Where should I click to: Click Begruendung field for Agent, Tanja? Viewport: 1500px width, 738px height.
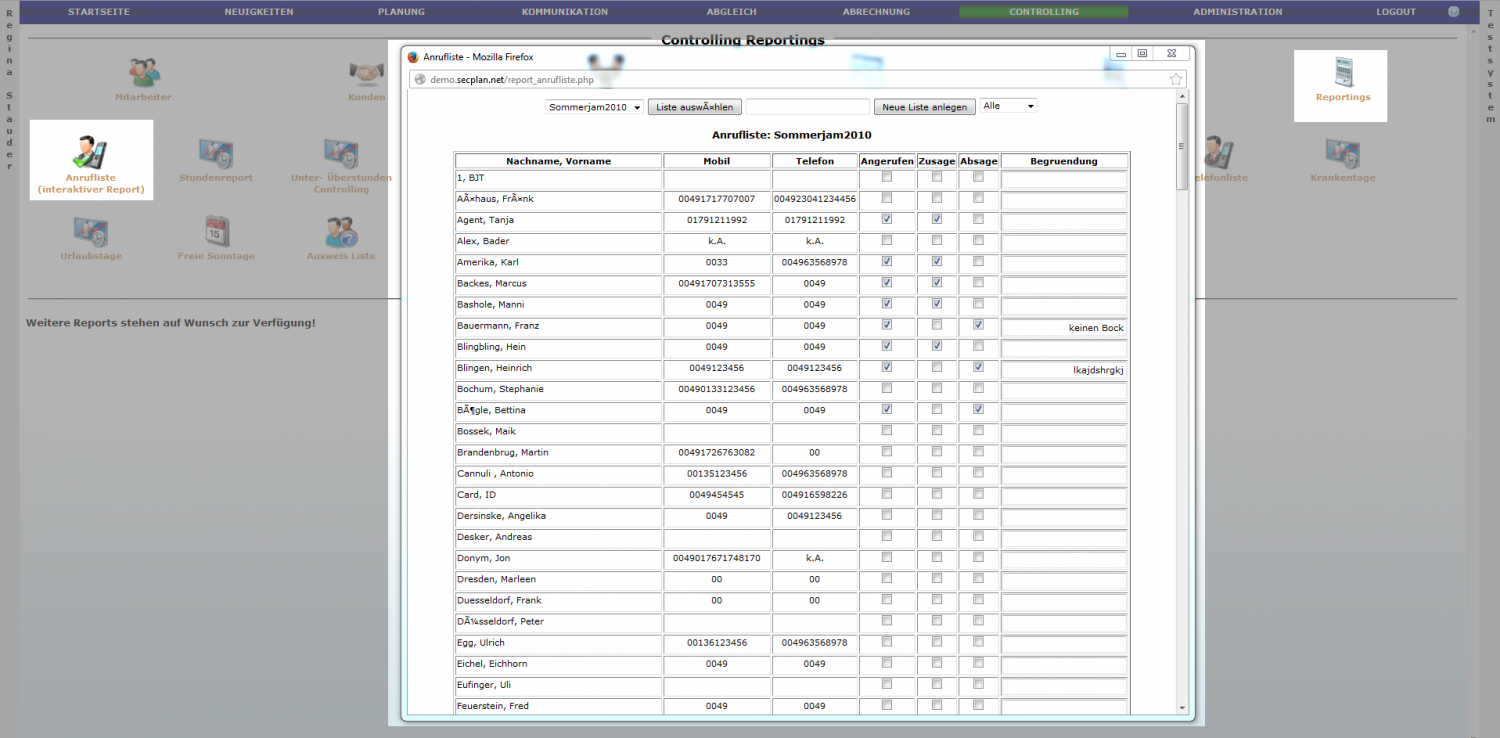click(1065, 221)
